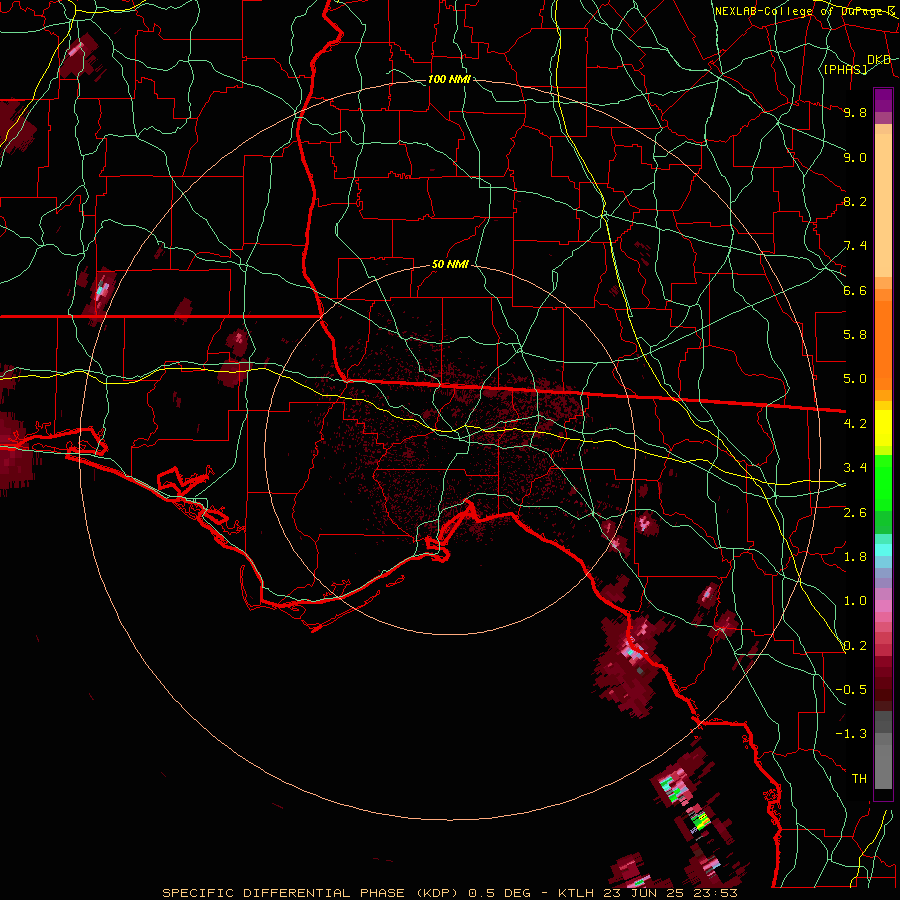Click the "50 NMI" range ring label
Screen dimensions: 900x900
click(450, 264)
